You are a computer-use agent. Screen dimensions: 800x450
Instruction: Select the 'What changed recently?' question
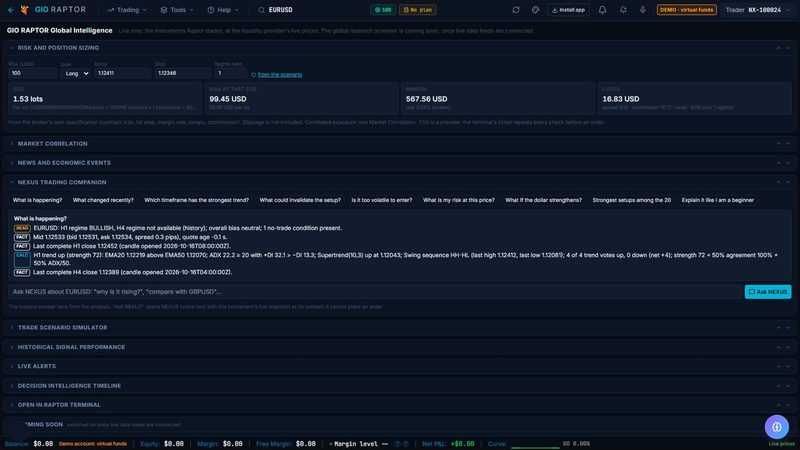103,200
